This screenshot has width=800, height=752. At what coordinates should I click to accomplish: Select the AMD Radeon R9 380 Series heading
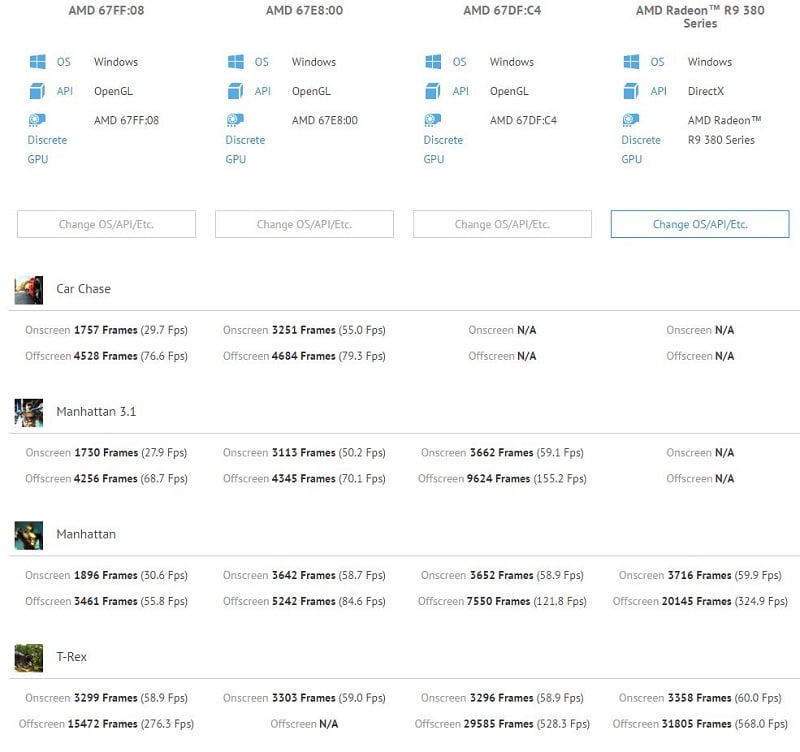700,17
